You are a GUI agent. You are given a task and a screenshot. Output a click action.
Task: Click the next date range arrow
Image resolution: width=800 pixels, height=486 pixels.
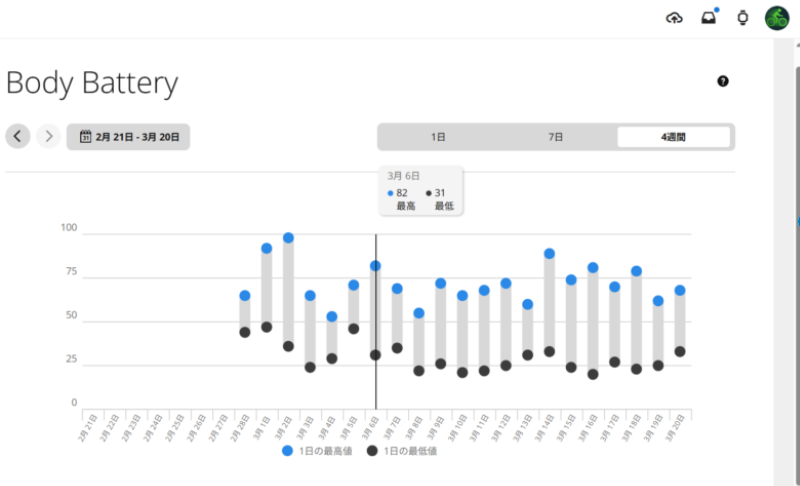coord(48,136)
